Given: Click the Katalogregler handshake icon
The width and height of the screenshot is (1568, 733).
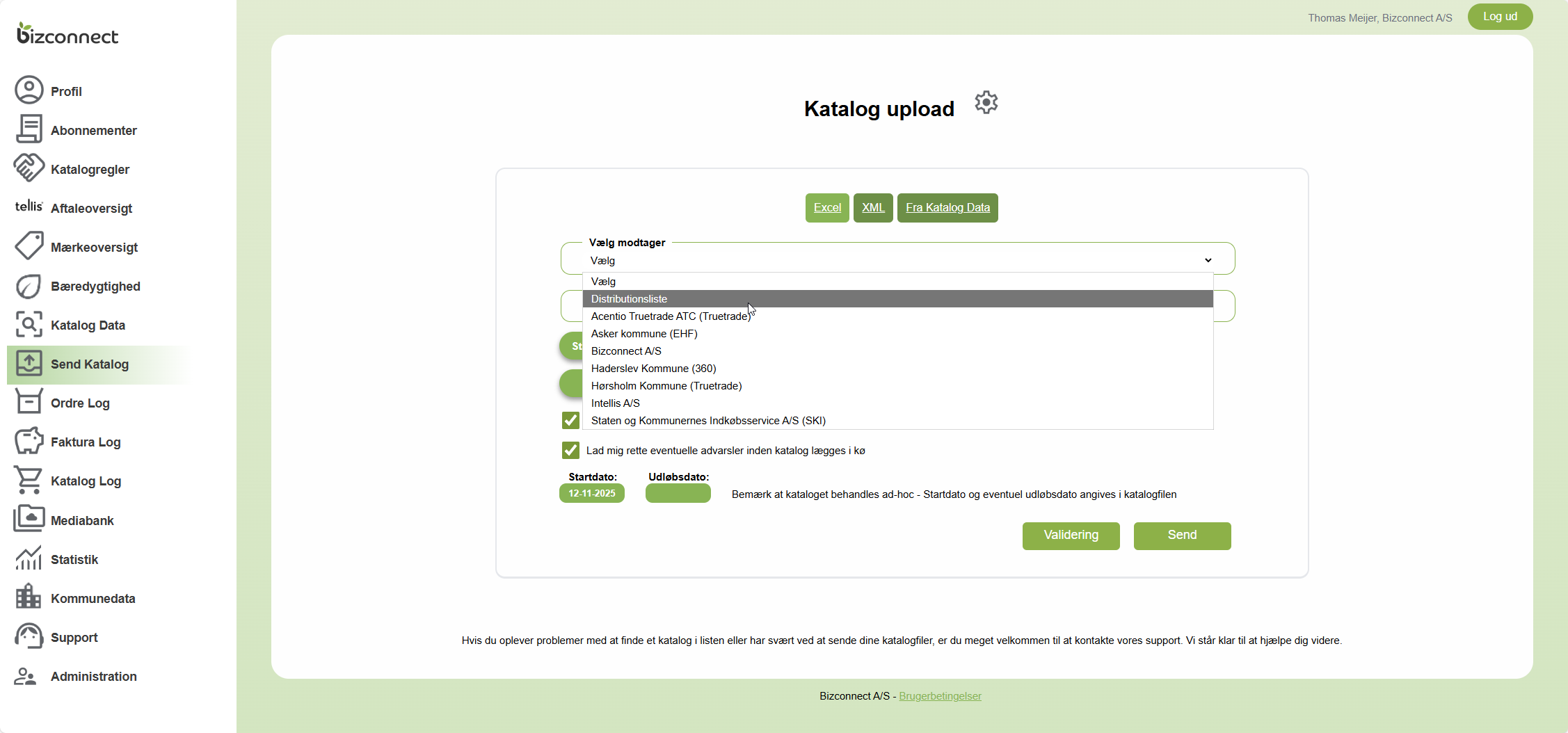Looking at the screenshot, I should point(29,168).
